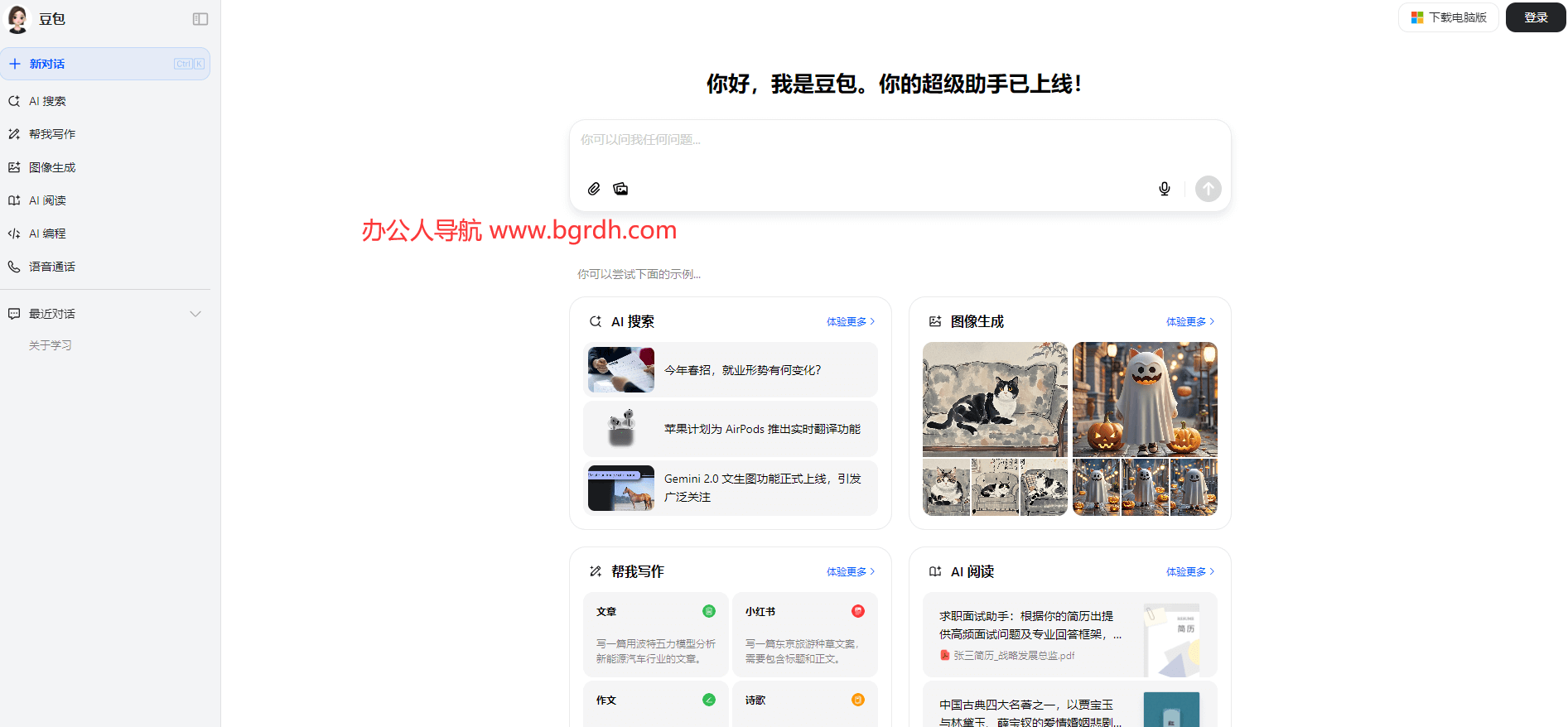Screen dimensions: 1568x727
Task: Send message with the up-arrow button
Action: 1209,189
